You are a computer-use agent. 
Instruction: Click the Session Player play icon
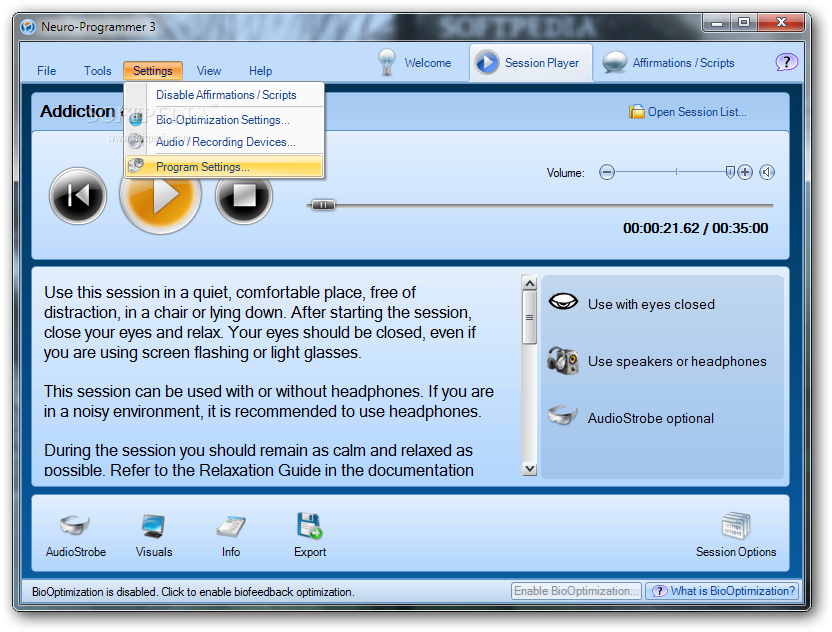[487, 62]
